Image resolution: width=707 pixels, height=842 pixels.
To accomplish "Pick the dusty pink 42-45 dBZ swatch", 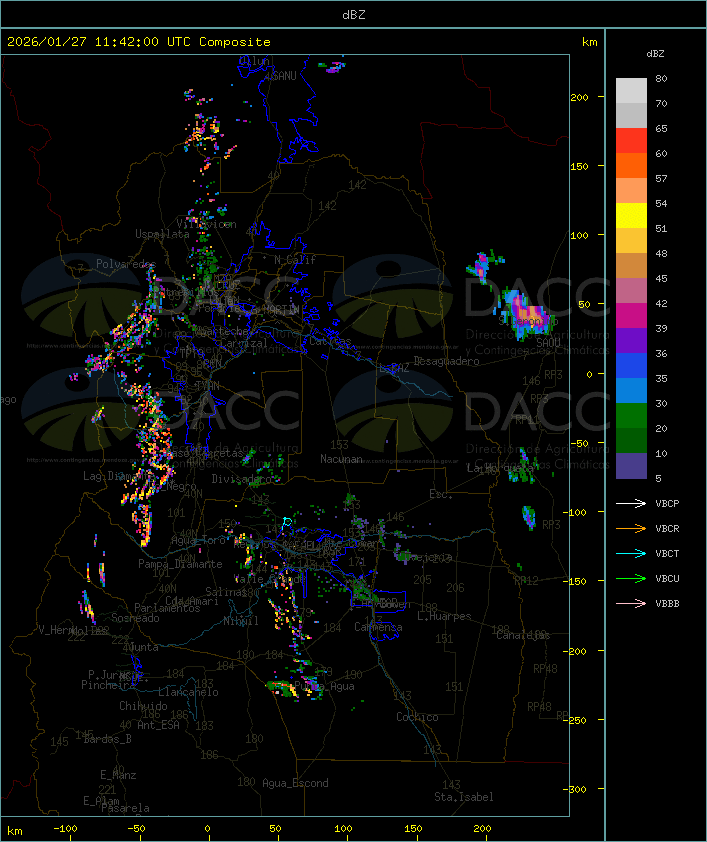I will (x=631, y=291).
